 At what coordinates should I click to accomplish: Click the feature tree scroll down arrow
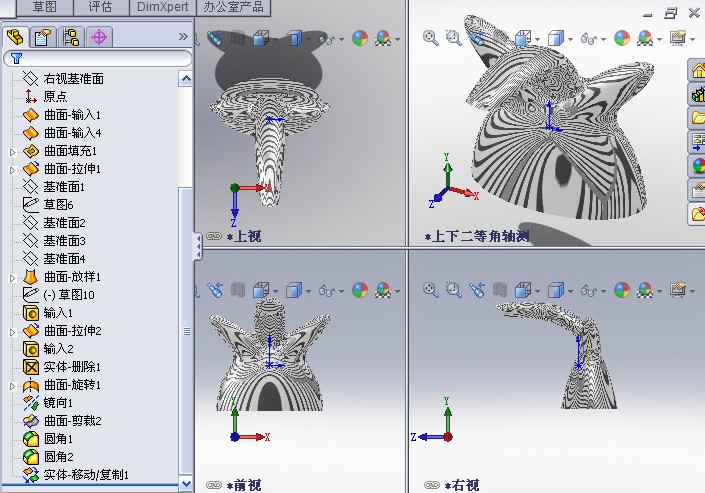[x=186, y=484]
